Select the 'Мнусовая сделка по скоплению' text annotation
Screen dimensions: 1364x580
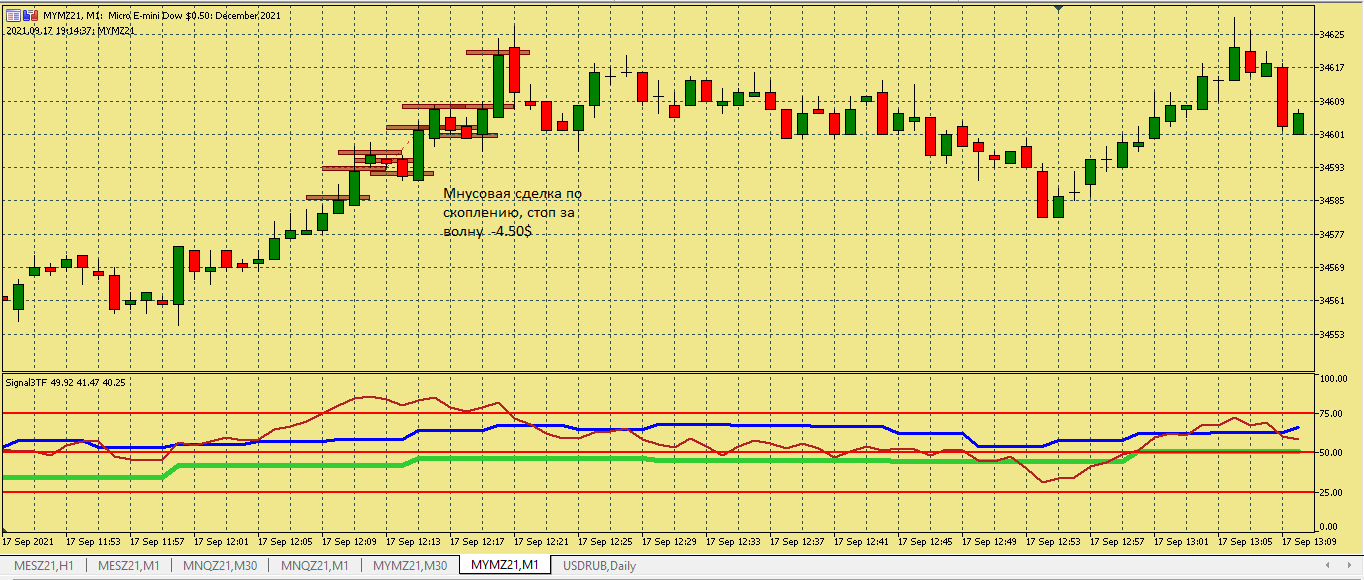[512, 212]
